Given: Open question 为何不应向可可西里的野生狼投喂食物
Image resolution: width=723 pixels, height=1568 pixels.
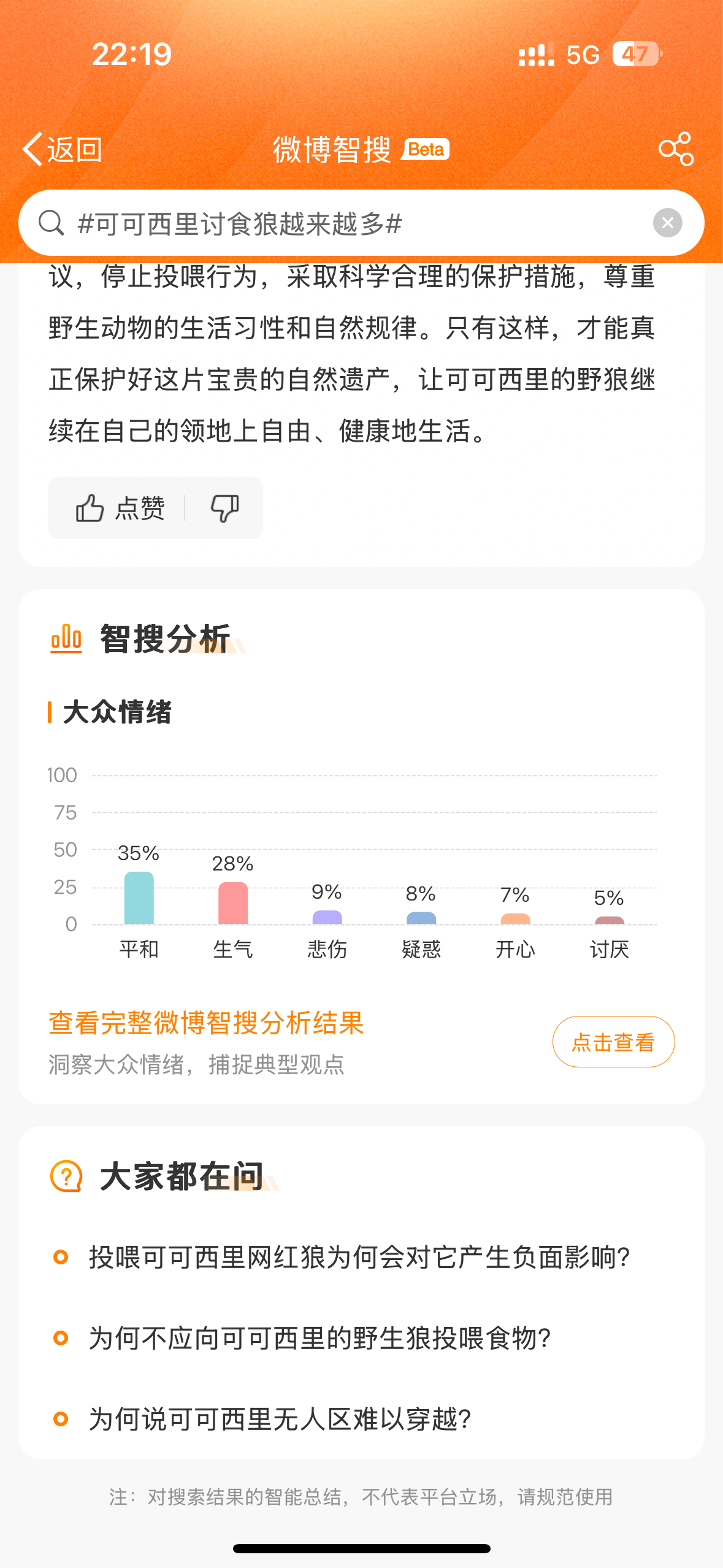Looking at the screenshot, I should pyautogui.click(x=319, y=1338).
